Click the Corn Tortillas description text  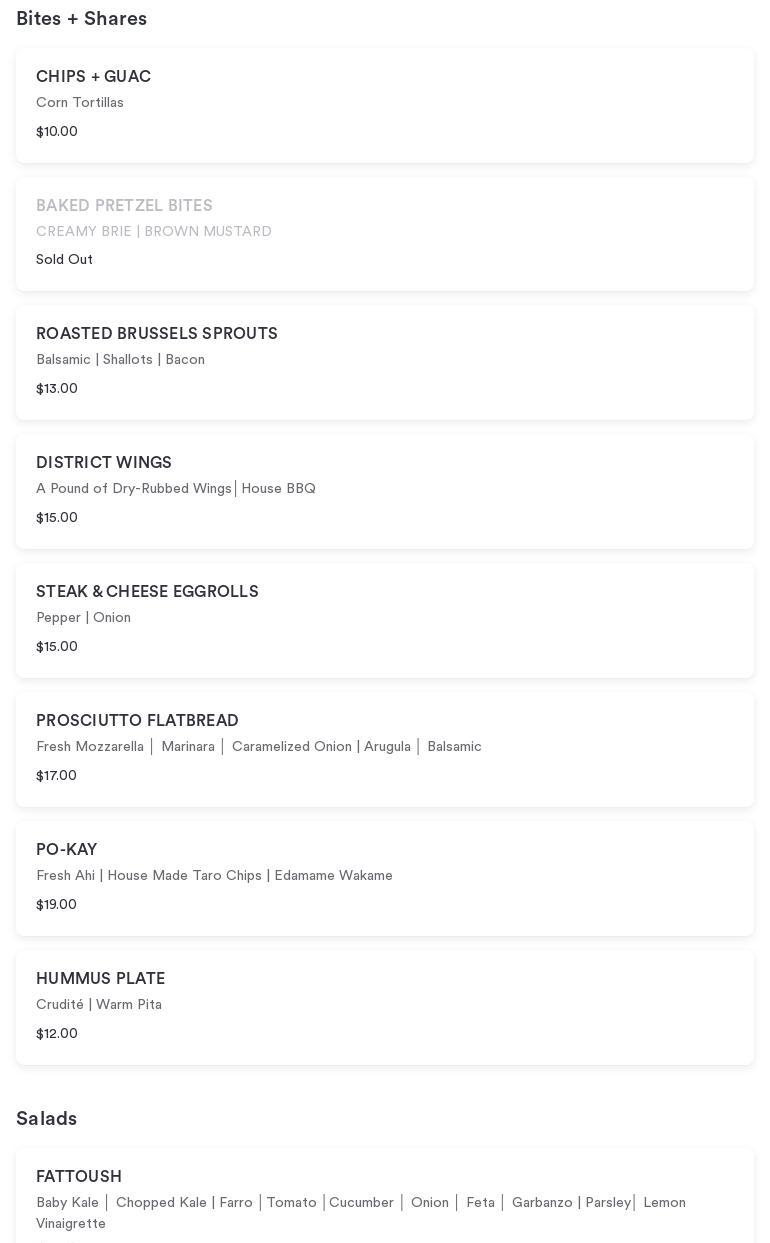tap(80, 103)
